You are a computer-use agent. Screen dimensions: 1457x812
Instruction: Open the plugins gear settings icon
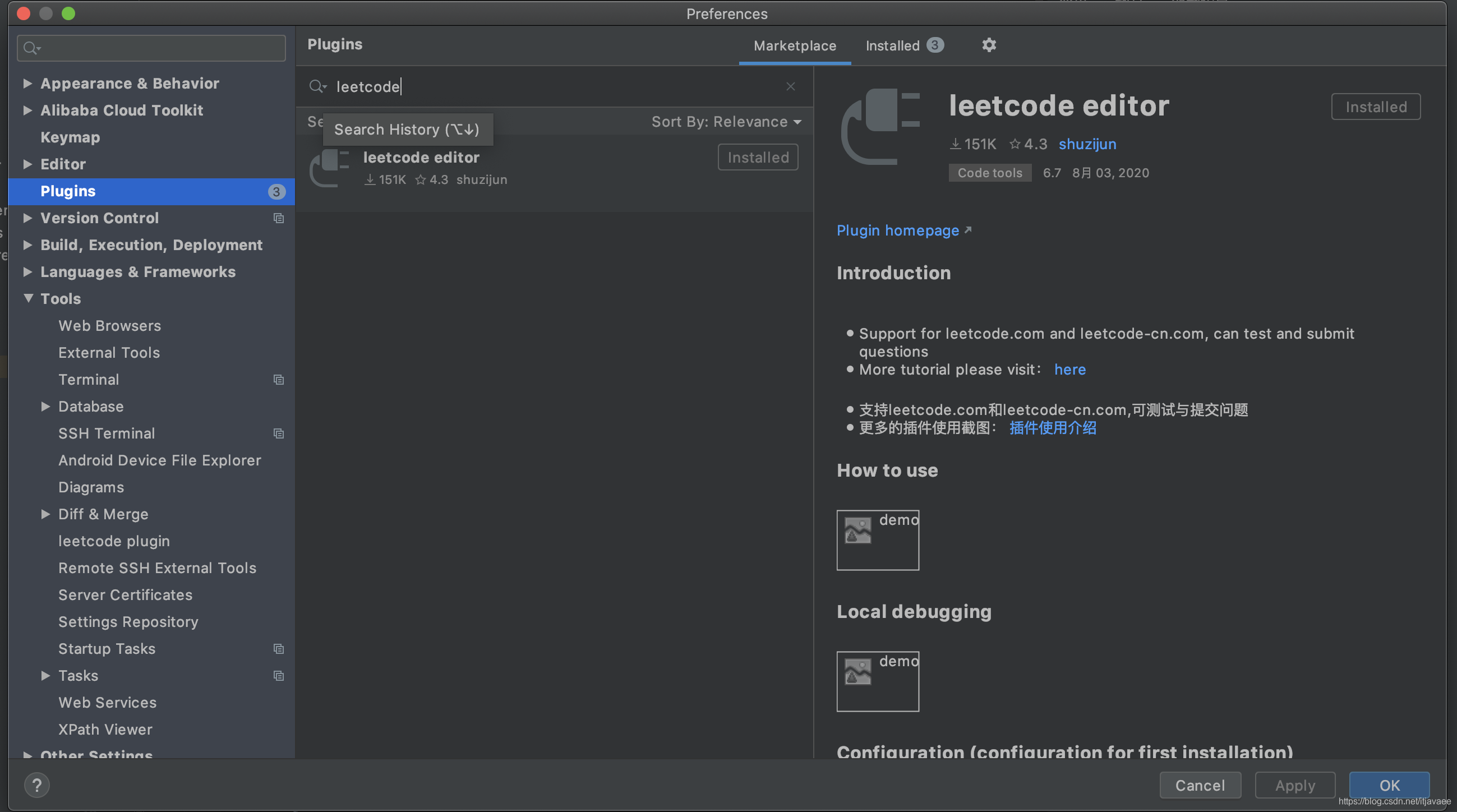pyautogui.click(x=988, y=45)
